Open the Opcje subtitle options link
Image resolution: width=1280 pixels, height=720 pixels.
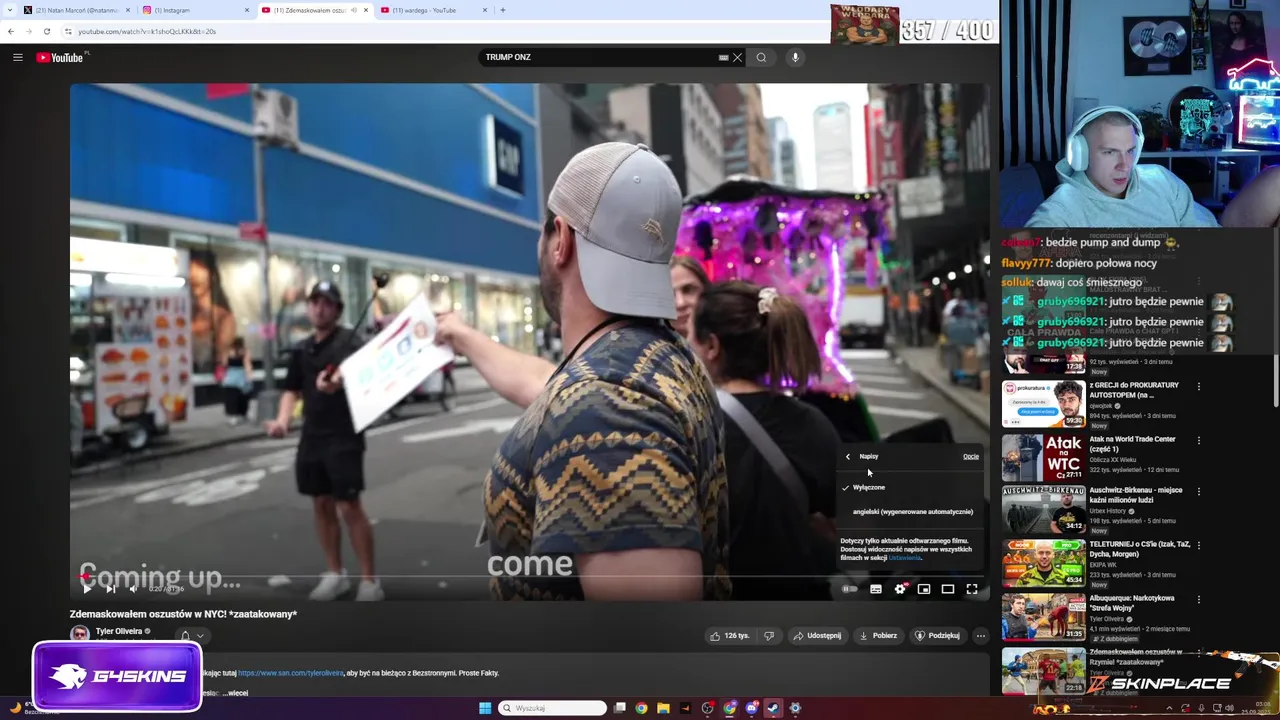(971, 456)
